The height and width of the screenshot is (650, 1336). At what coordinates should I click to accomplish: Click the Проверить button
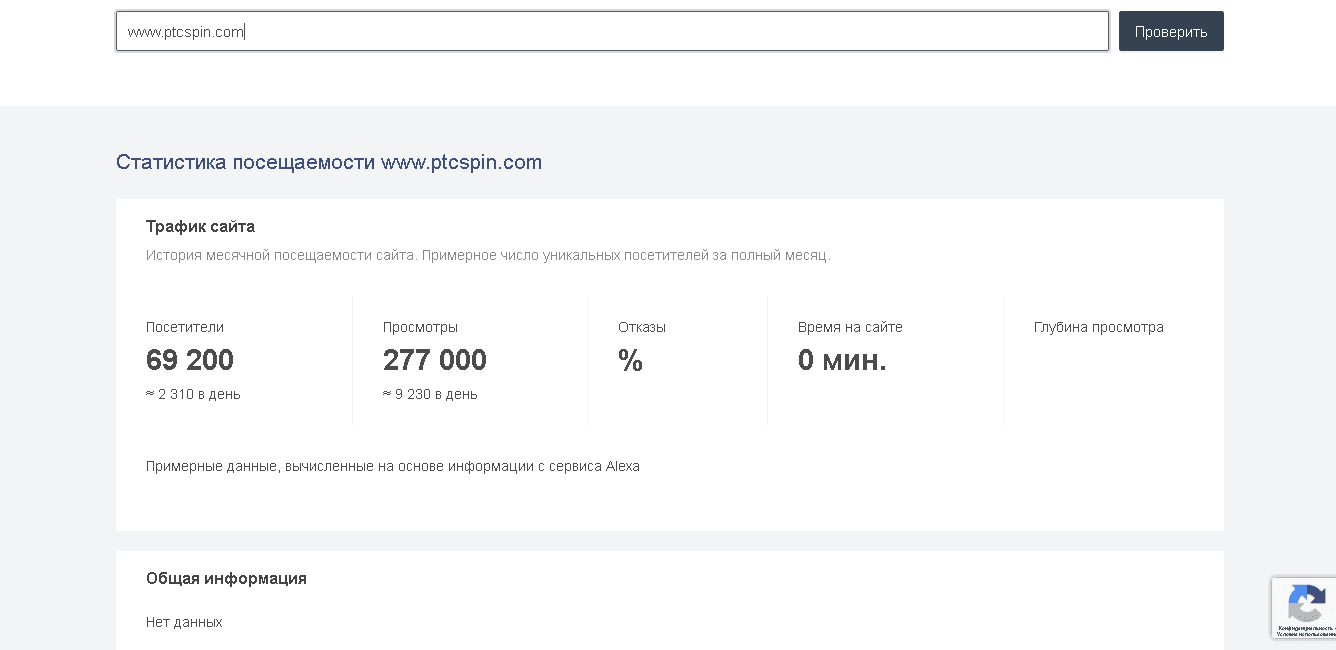[x=1170, y=31]
